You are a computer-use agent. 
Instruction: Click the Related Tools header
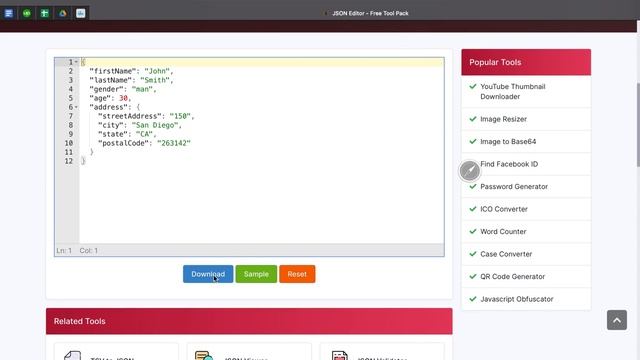point(249,321)
